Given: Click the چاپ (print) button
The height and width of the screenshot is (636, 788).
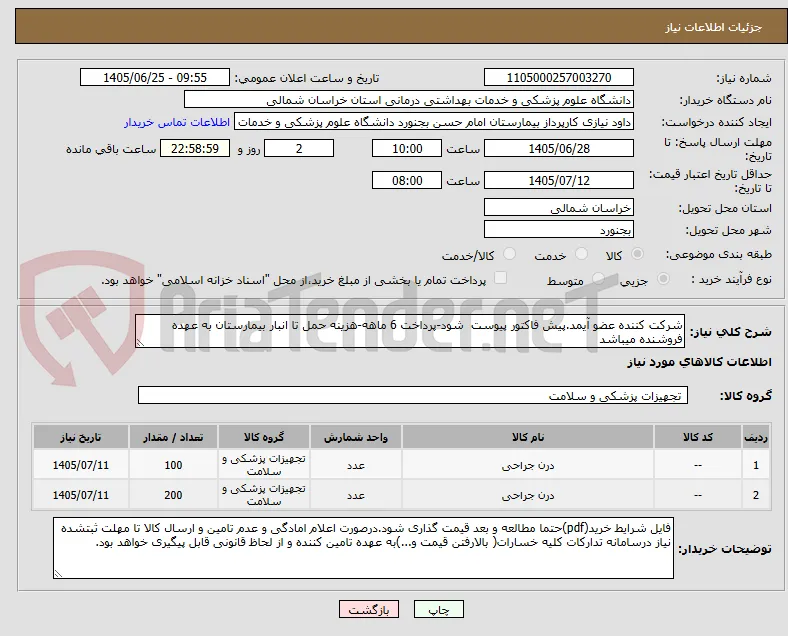Looking at the screenshot, I should tap(438, 609).
